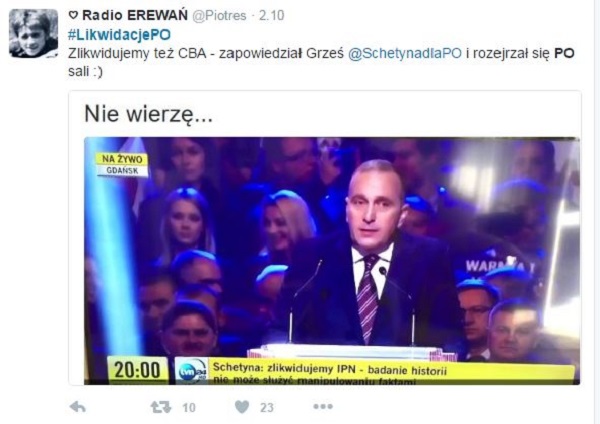The width and height of the screenshot is (600, 424).
Task: Click the reply arrow icon
Action: click(78, 407)
